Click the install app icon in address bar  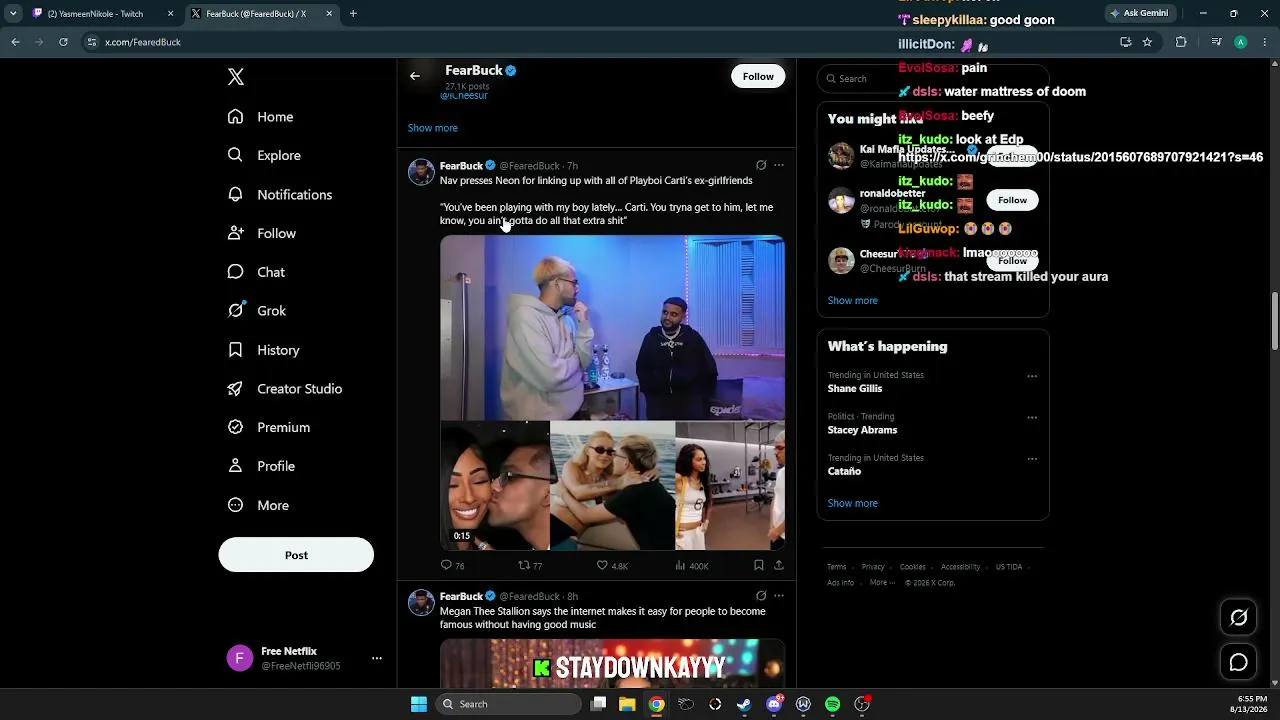1125,42
